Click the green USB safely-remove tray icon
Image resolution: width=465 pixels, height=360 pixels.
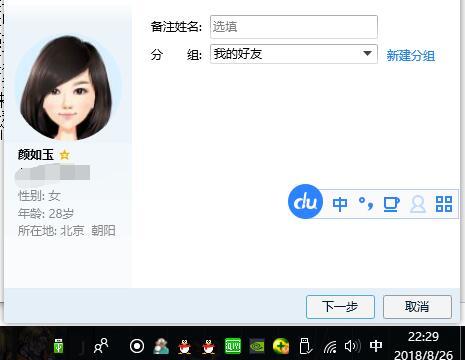tap(59, 346)
